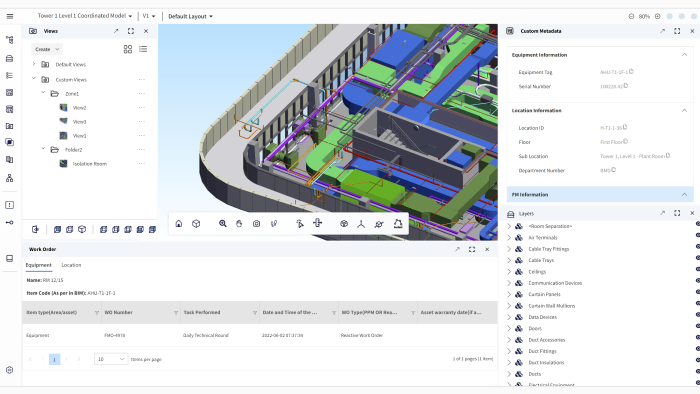700x394 pixels.
Task: Toggle visibility of Curtain Panels layer
Action: point(697,292)
